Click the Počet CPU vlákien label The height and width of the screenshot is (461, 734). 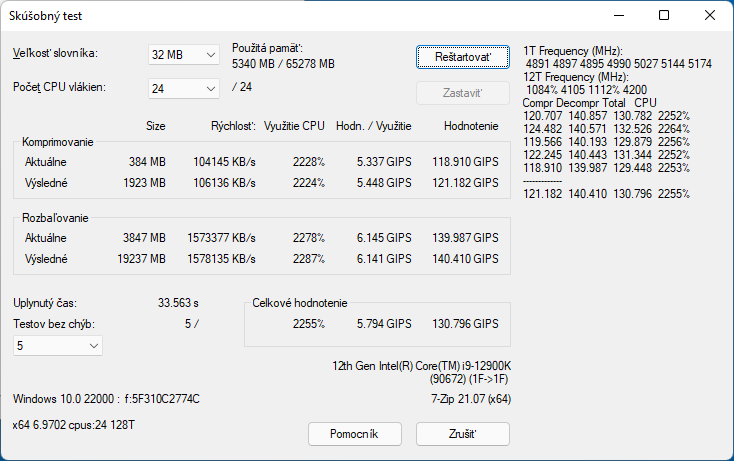(x=59, y=87)
